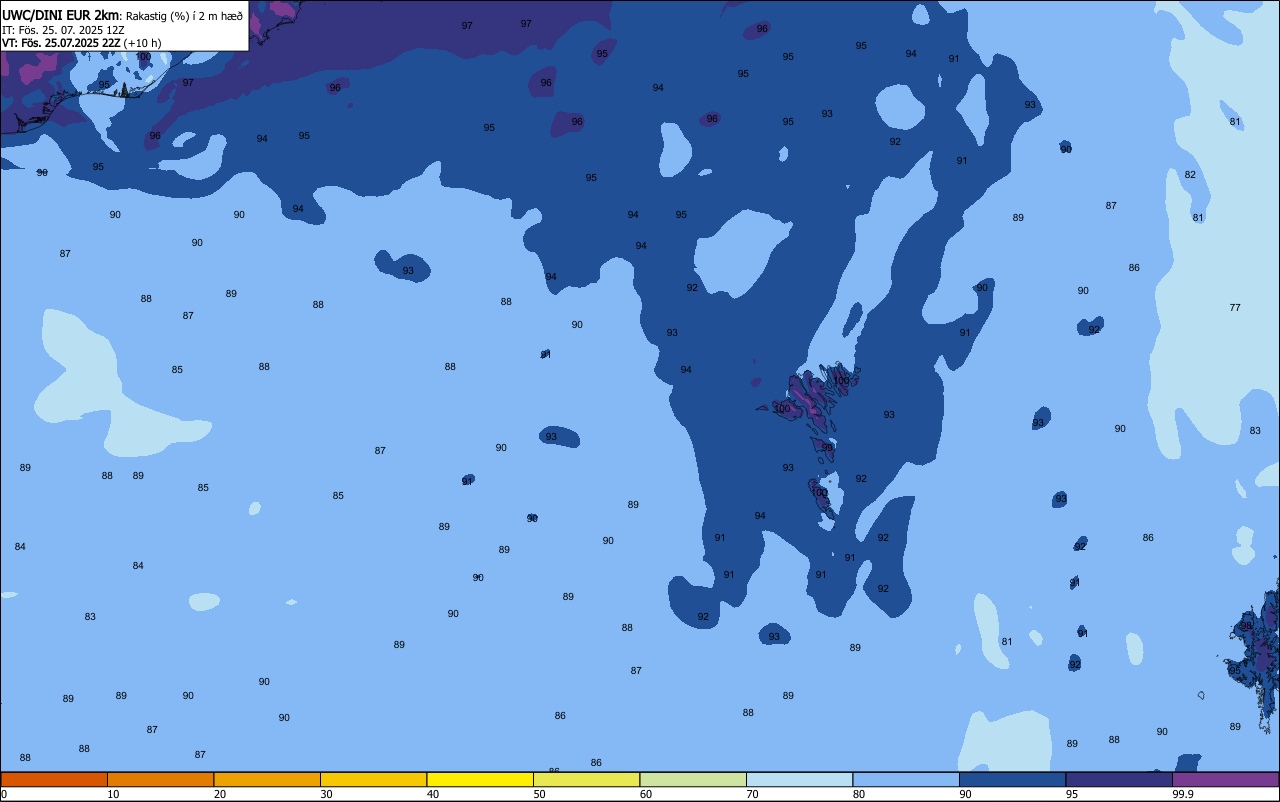Click the title 'UWC/DINI EUR 2km'
The width and height of the screenshot is (1280, 802).
click(x=61, y=15)
